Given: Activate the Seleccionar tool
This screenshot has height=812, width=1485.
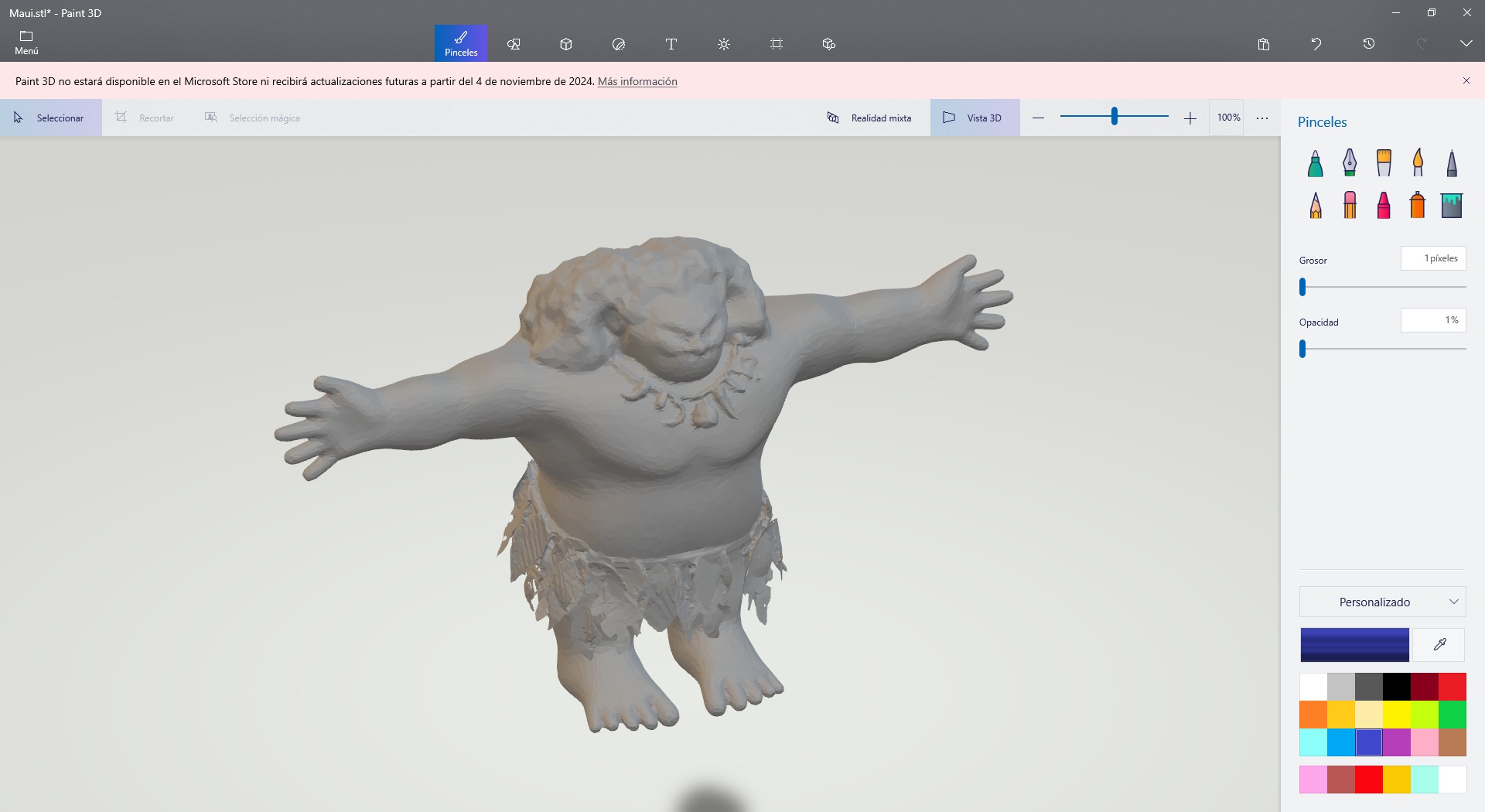Looking at the screenshot, I should click(50, 118).
